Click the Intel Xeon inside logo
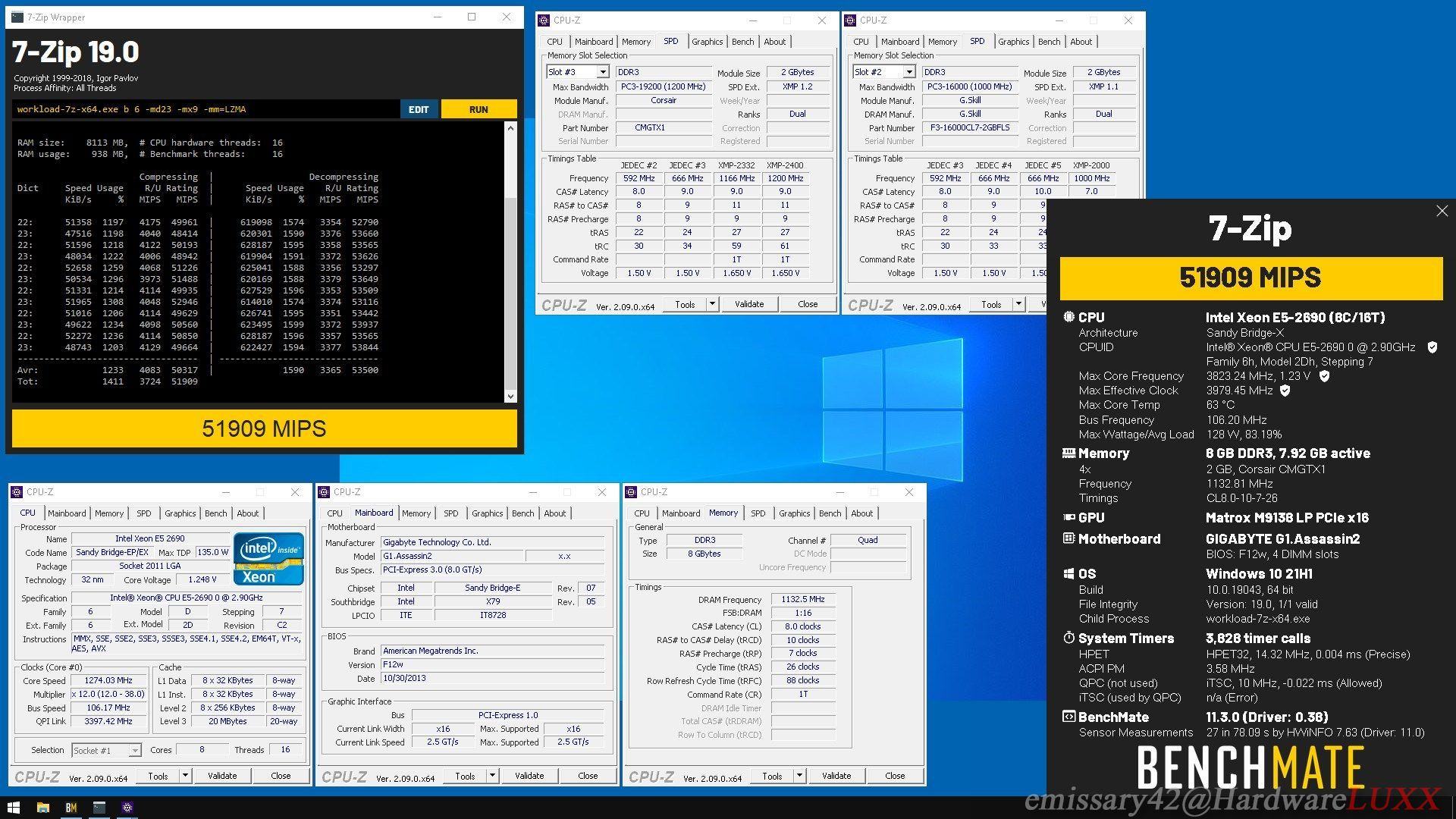This screenshot has height=819, width=1456. (x=268, y=559)
